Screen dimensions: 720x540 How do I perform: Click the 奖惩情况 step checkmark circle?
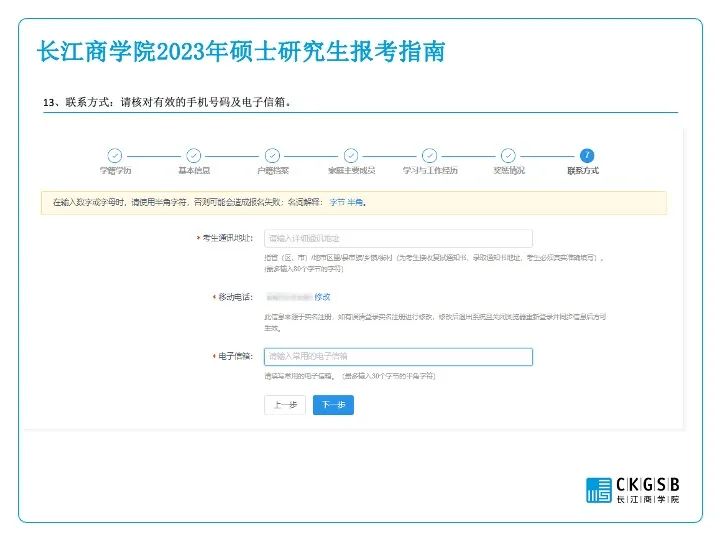[508, 156]
